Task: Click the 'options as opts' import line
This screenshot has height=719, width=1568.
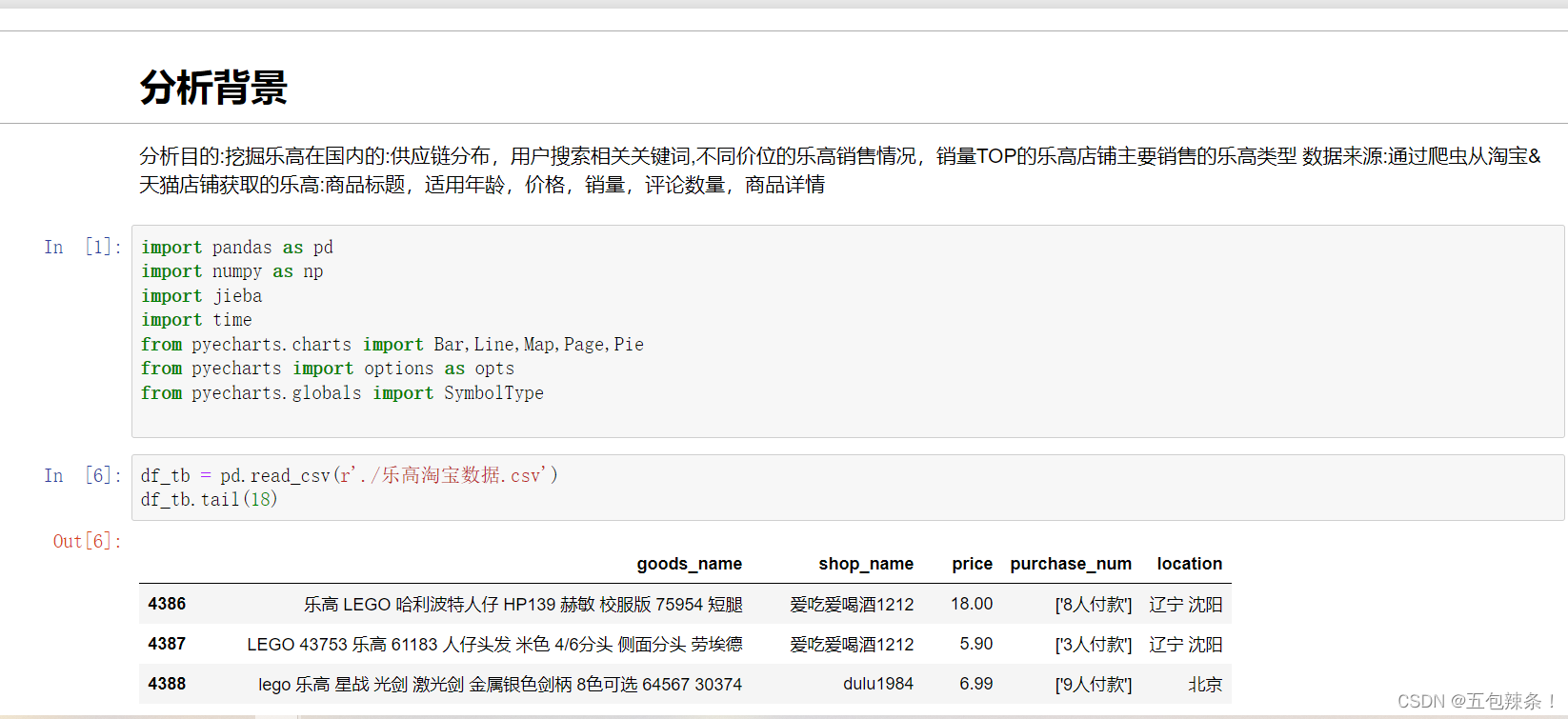Action: 328,369
